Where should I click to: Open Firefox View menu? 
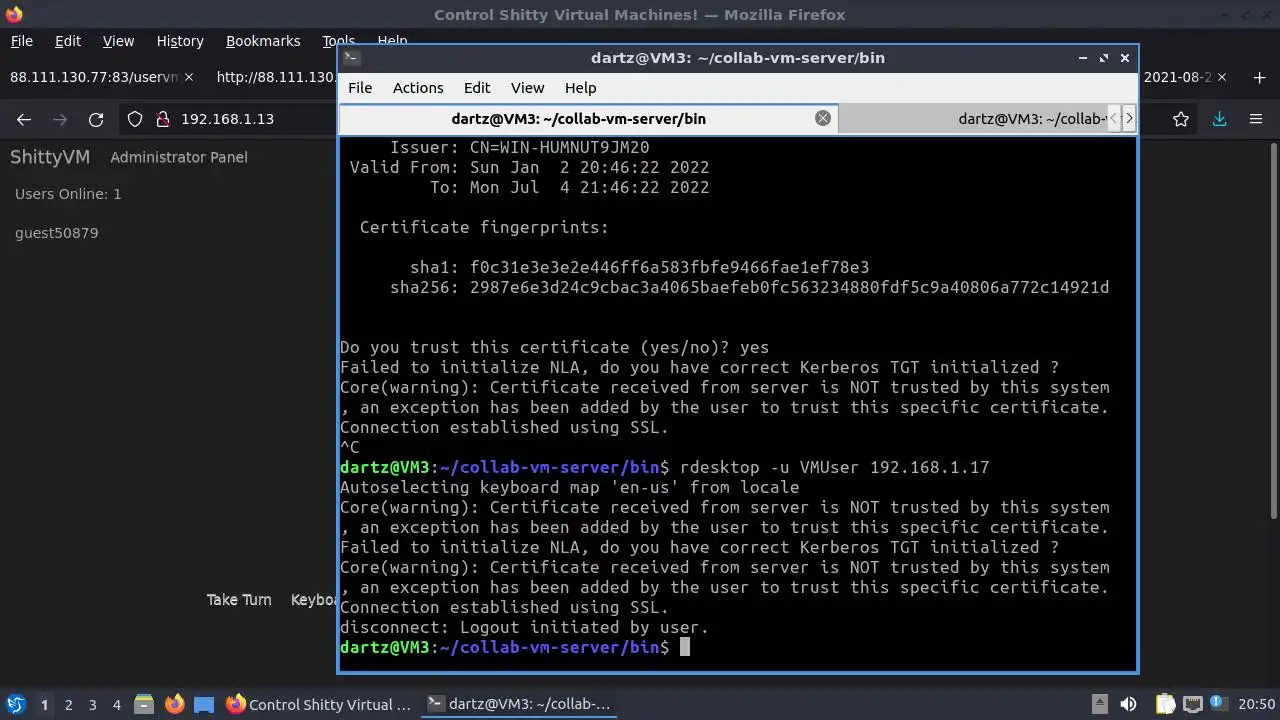tap(118, 41)
